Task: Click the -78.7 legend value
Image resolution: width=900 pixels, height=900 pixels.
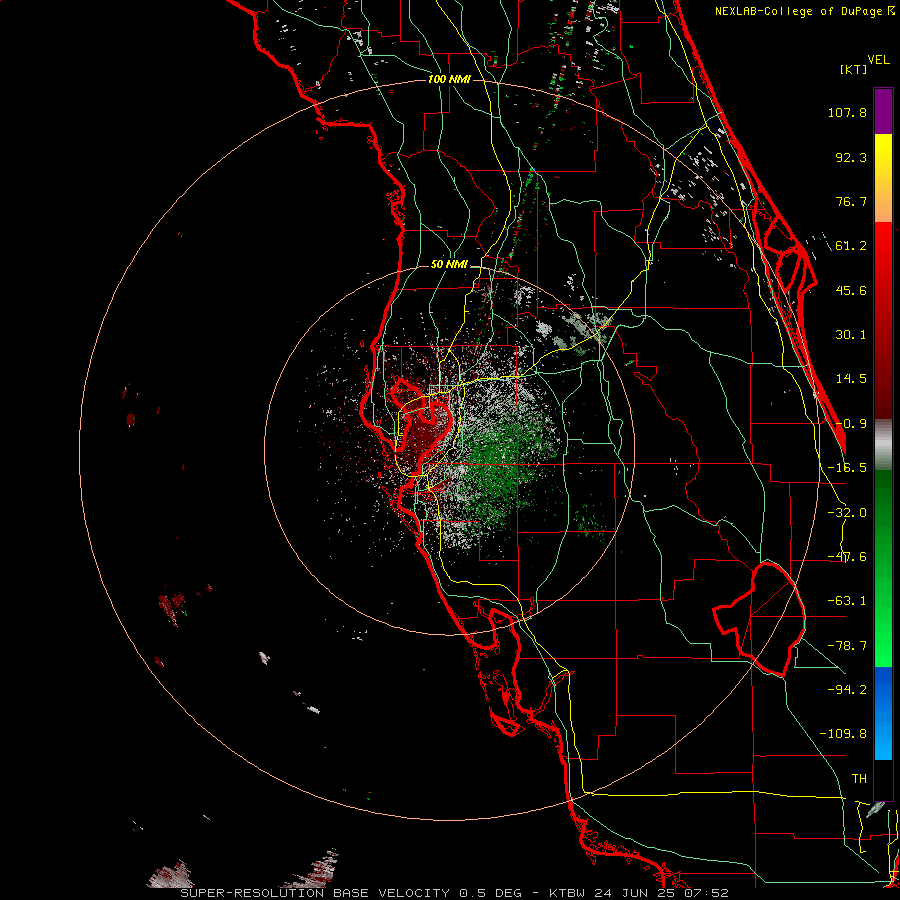Action: [847, 646]
